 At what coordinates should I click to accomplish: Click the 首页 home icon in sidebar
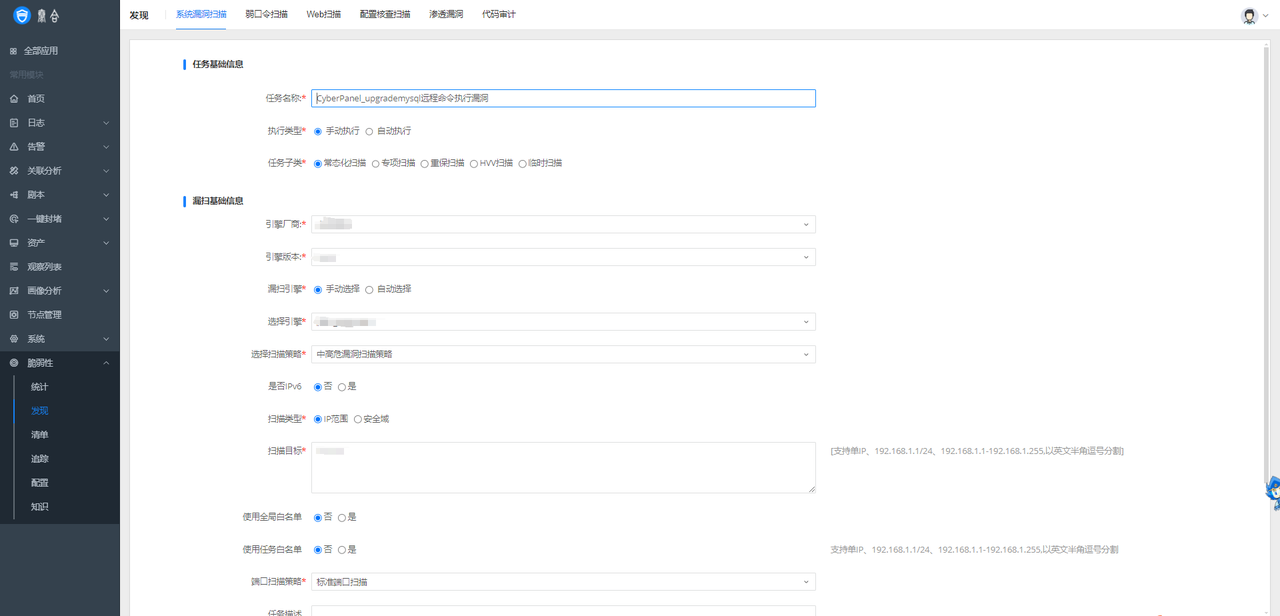pos(14,99)
